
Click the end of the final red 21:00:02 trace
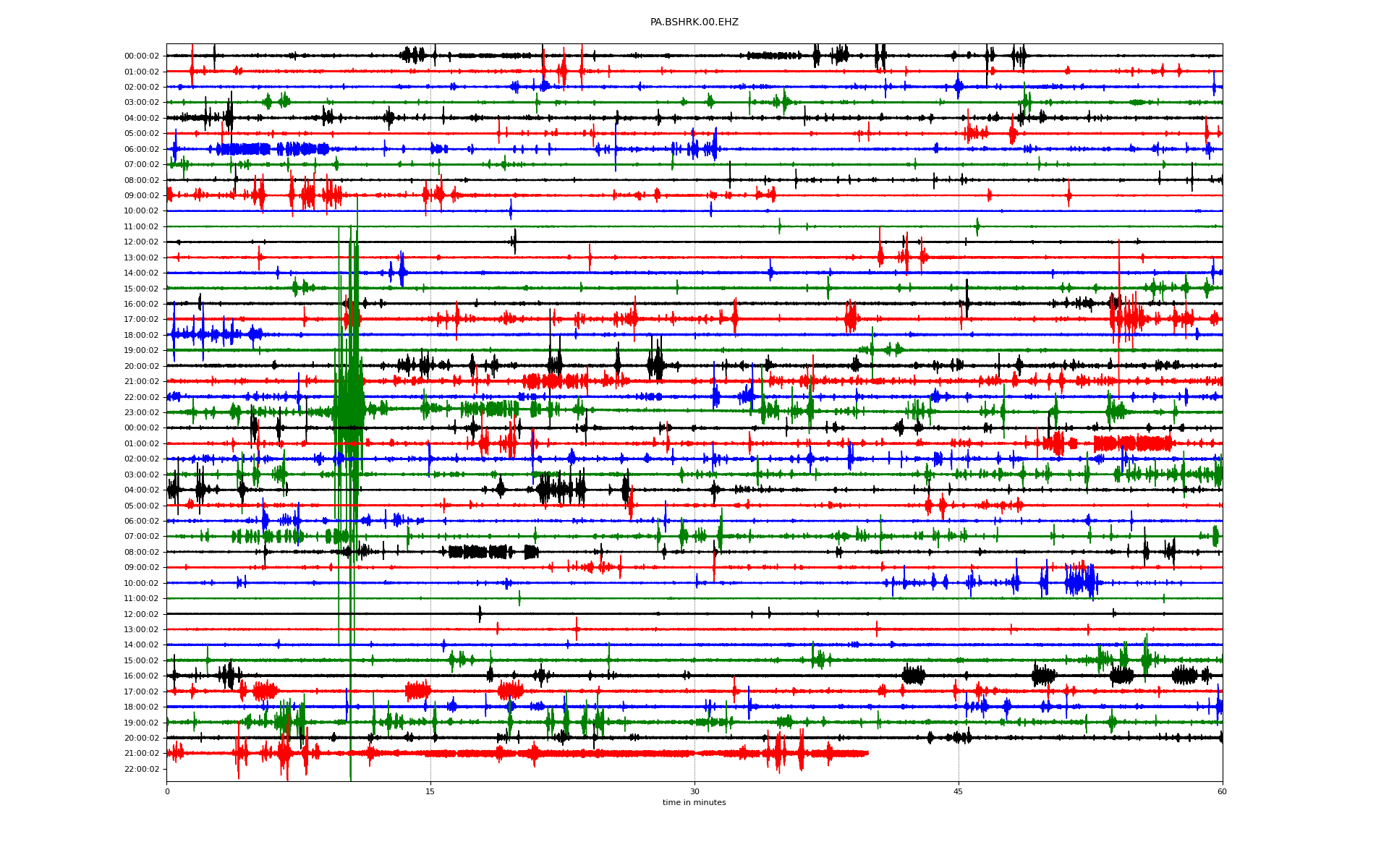(867, 754)
